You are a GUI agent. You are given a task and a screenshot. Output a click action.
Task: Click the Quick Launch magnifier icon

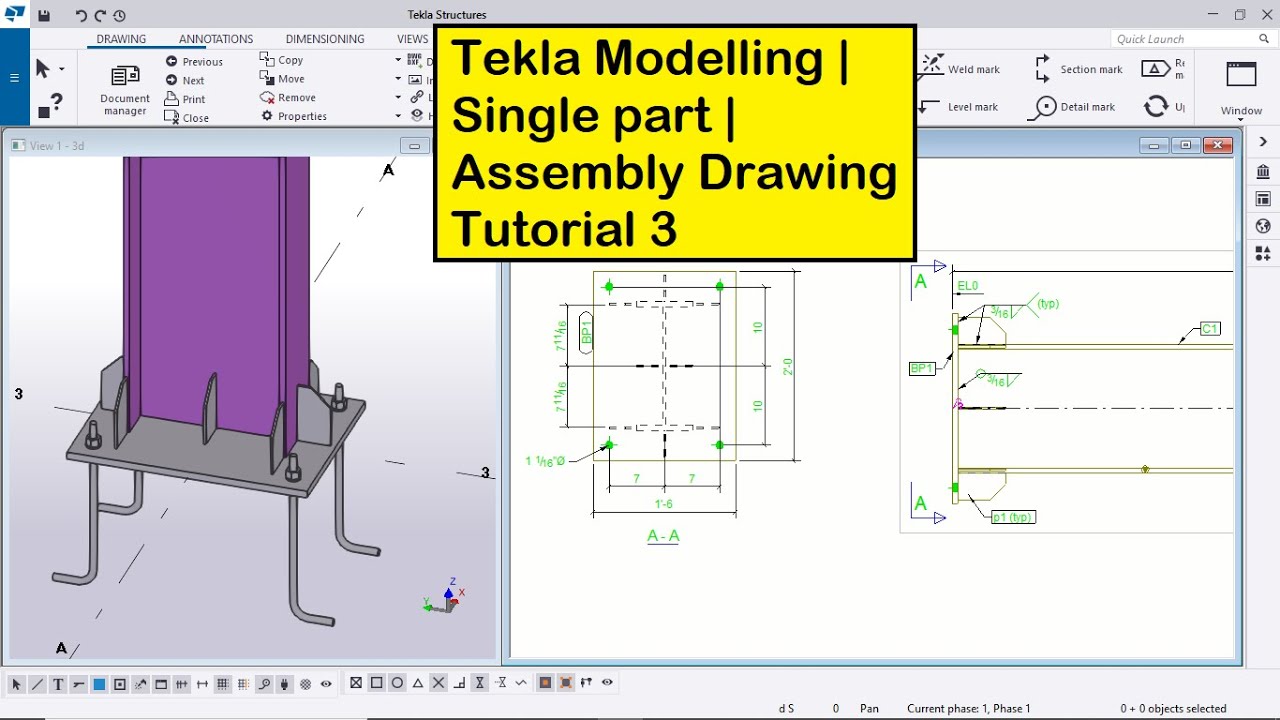[1264, 39]
